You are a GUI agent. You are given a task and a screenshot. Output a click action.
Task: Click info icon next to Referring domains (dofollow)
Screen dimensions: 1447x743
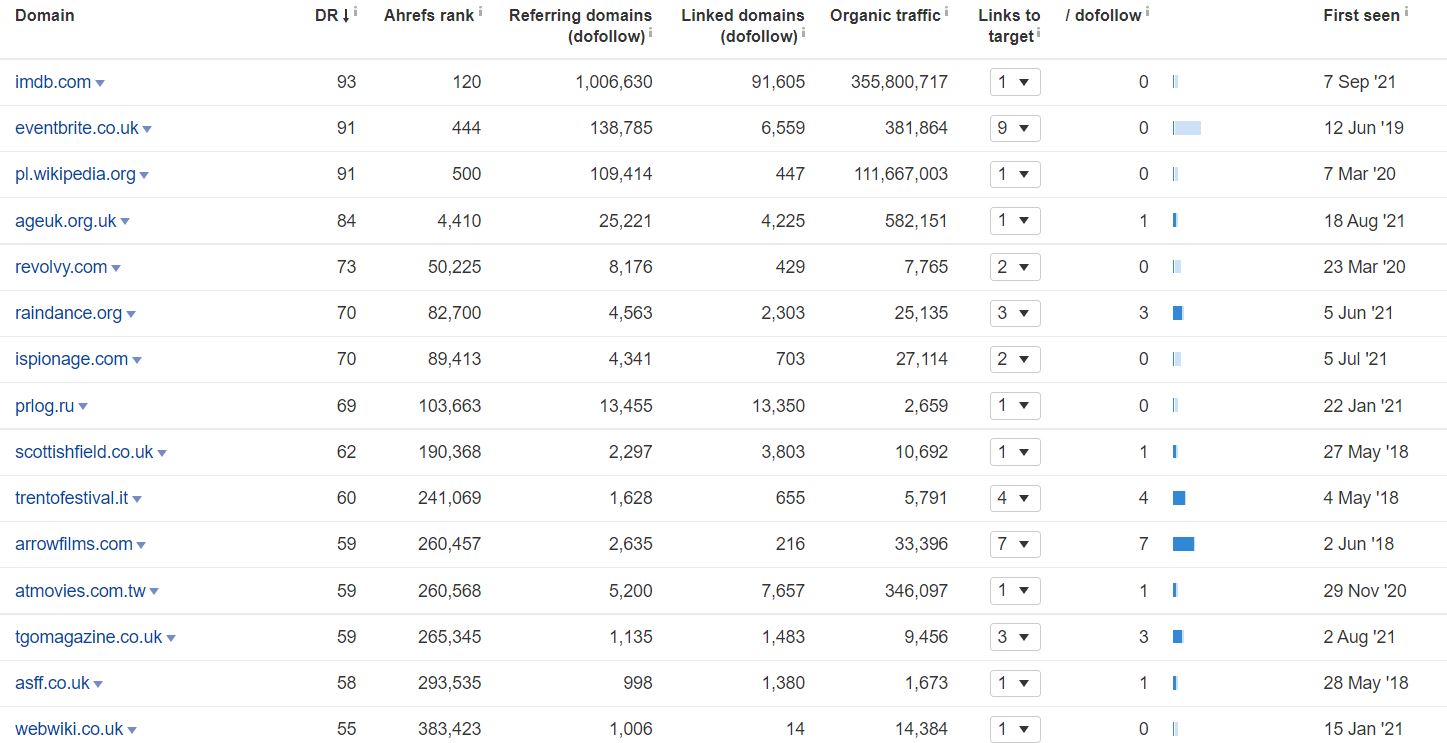click(x=651, y=32)
